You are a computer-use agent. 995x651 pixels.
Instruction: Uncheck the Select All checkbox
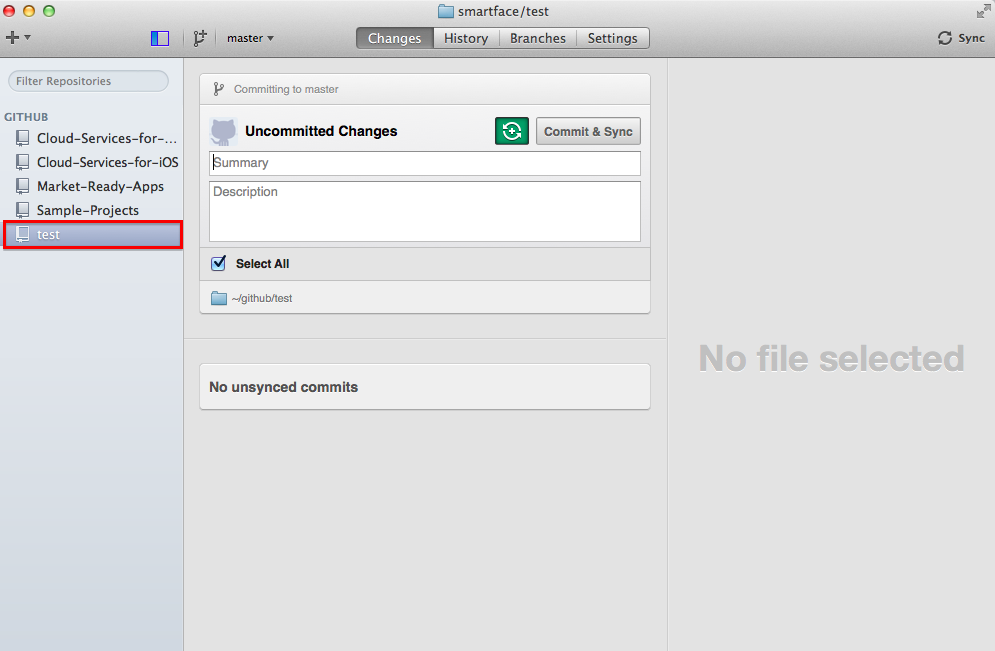[218, 263]
